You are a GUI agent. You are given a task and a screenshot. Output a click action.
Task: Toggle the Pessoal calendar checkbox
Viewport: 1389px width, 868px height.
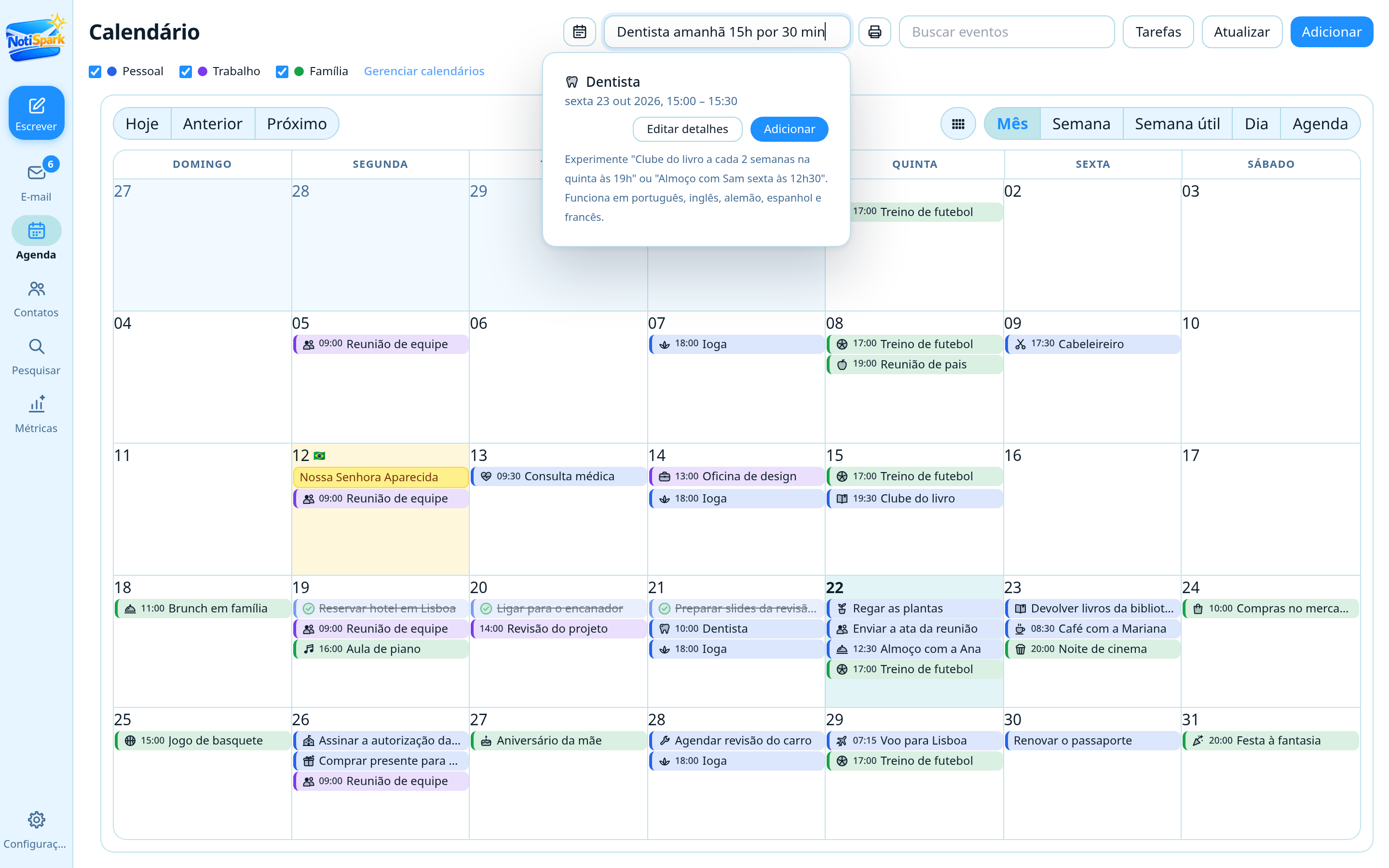click(x=95, y=71)
